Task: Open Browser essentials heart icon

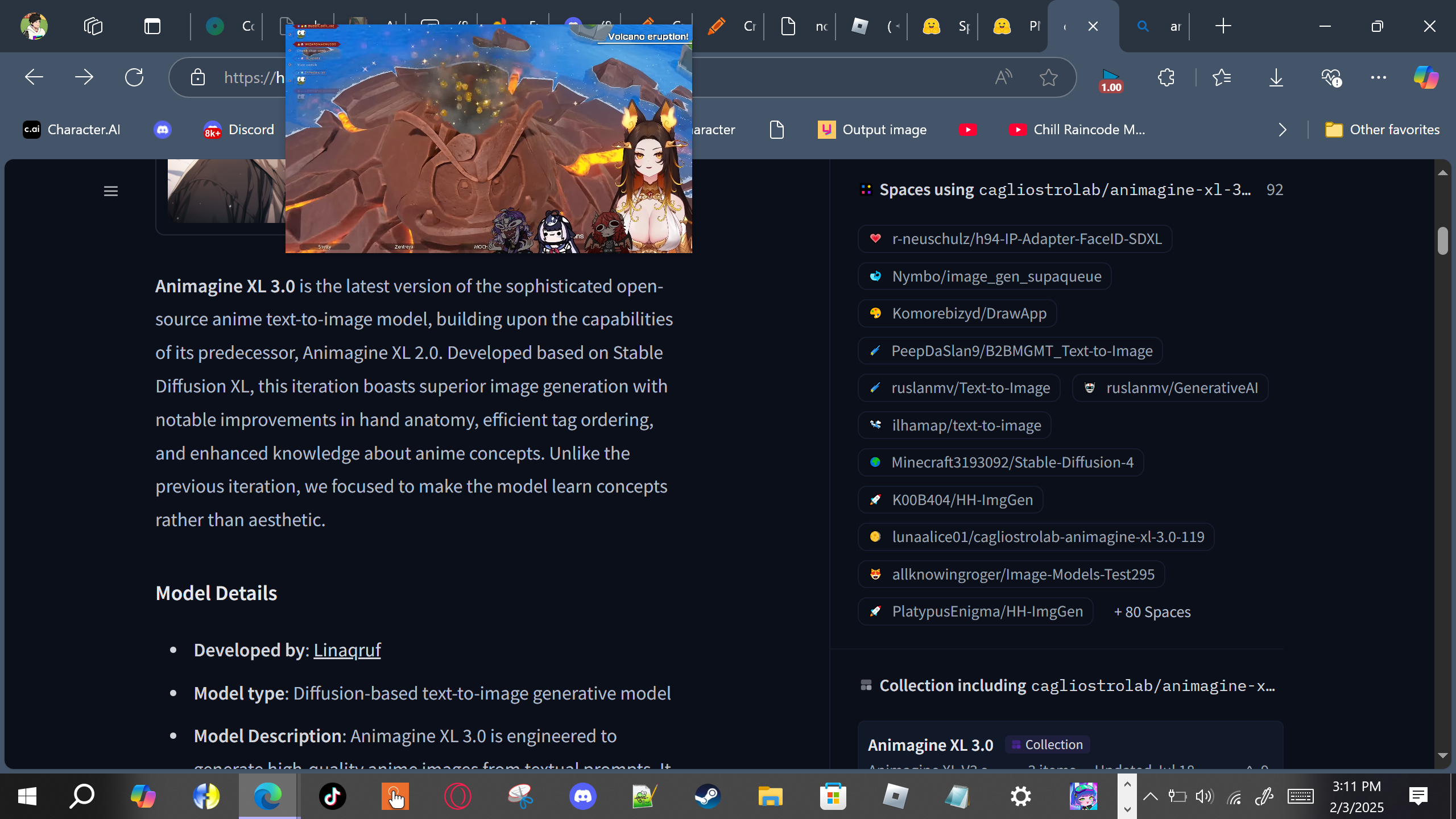Action: click(x=1331, y=77)
